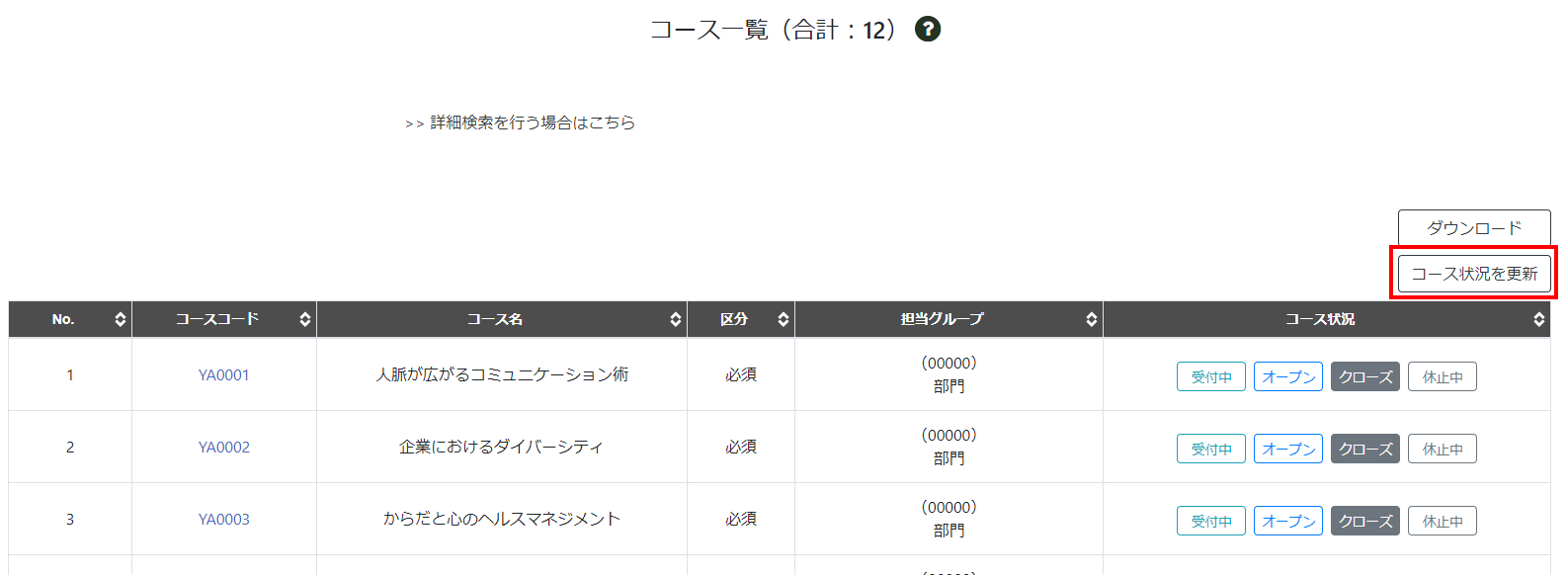This screenshot has height=575, width=1568.
Task: Open course code YA0002 link
Action: point(223,448)
